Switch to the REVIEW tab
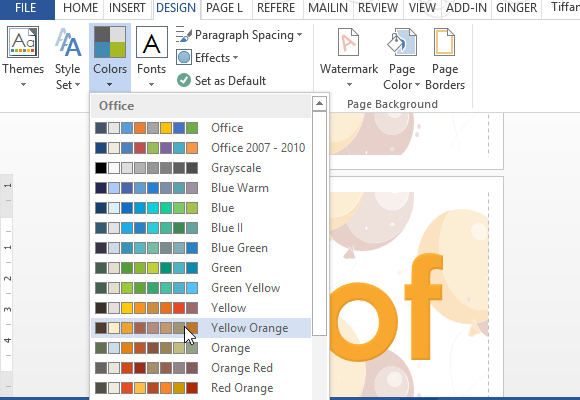The width and height of the screenshot is (580, 400). (x=377, y=8)
